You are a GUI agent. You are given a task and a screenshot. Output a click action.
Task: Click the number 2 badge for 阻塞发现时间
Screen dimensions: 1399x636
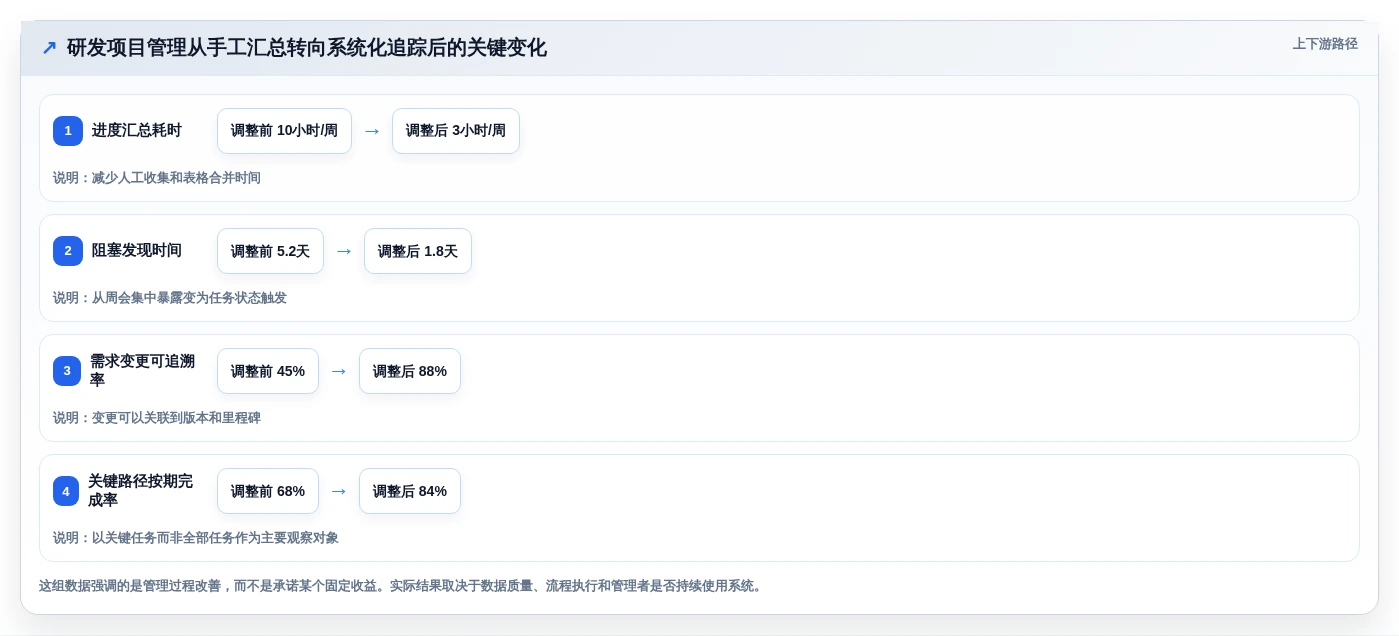pos(68,251)
